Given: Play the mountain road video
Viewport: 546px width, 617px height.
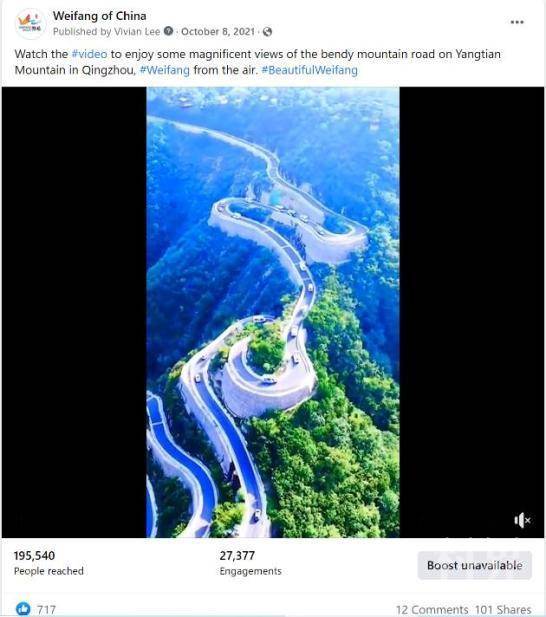Looking at the screenshot, I should click(x=273, y=312).
